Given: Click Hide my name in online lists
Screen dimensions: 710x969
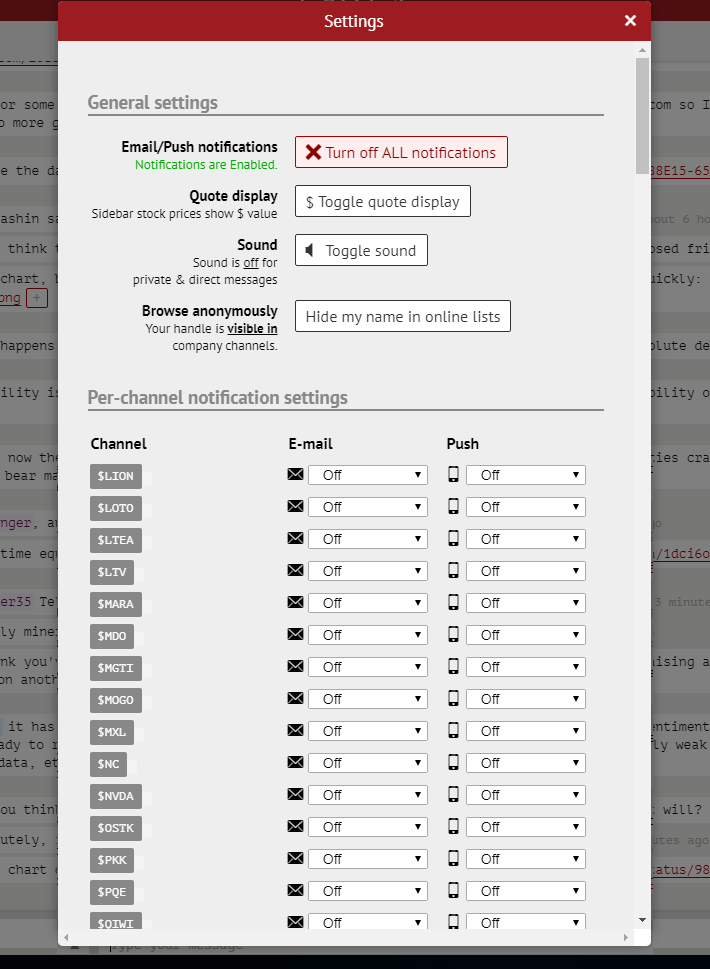Looking at the screenshot, I should (402, 316).
